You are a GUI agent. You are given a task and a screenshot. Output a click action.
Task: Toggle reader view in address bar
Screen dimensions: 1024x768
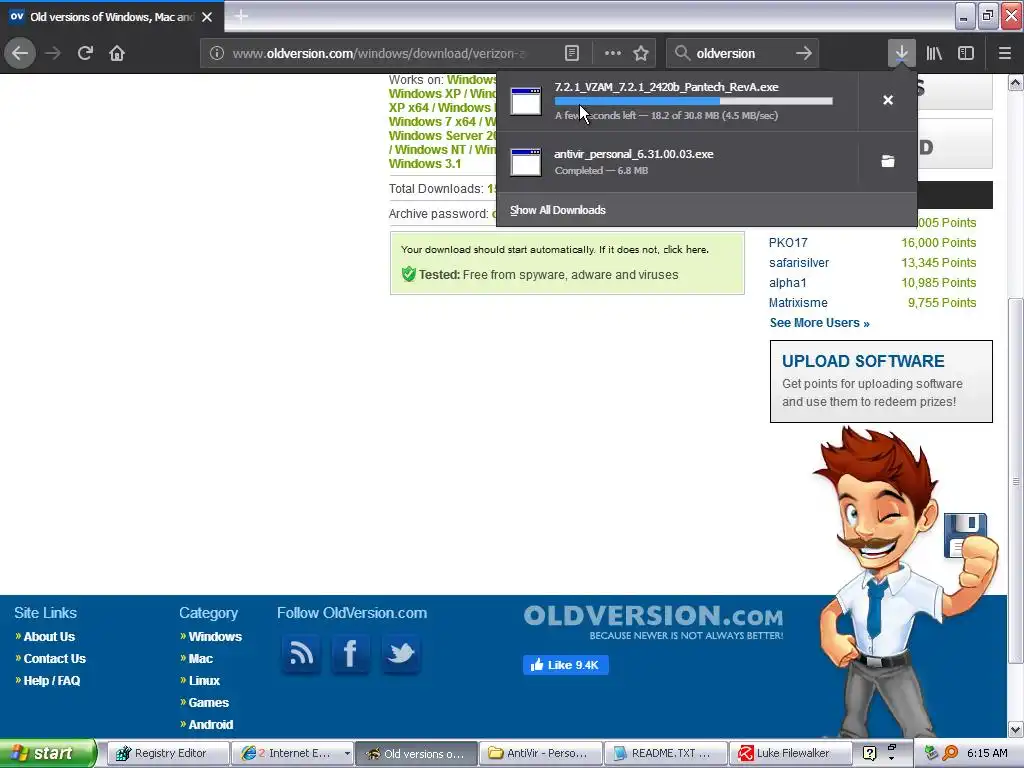[x=571, y=53]
